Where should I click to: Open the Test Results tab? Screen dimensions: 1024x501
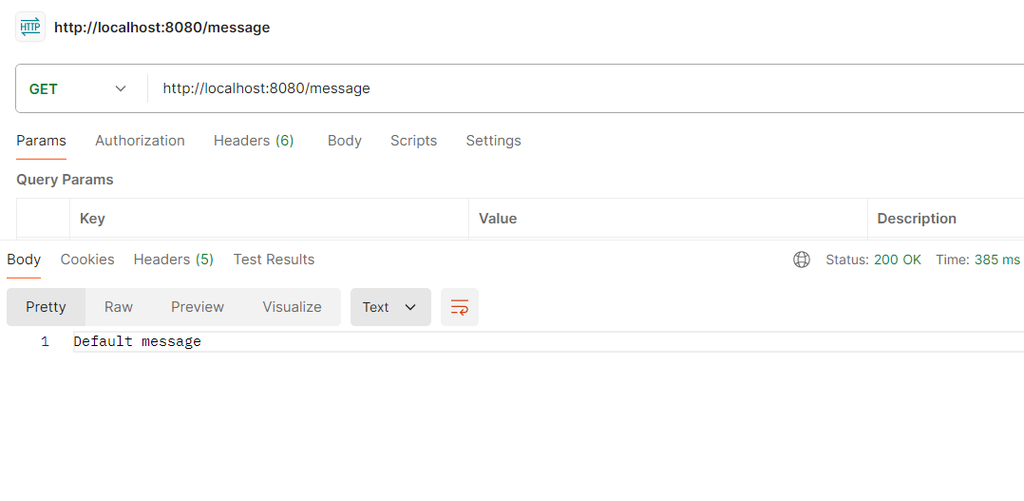[x=274, y=259]
